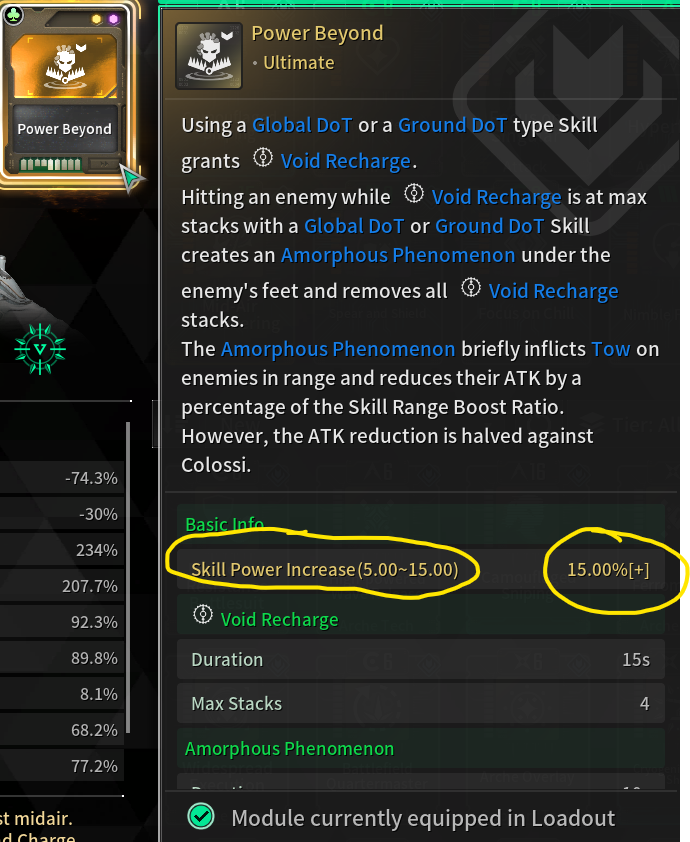Image resolution: width=690 pixels, height=842 pixels.
Task: Click the Void Recharge icon after "removes all"
Action: pos(471,289)
